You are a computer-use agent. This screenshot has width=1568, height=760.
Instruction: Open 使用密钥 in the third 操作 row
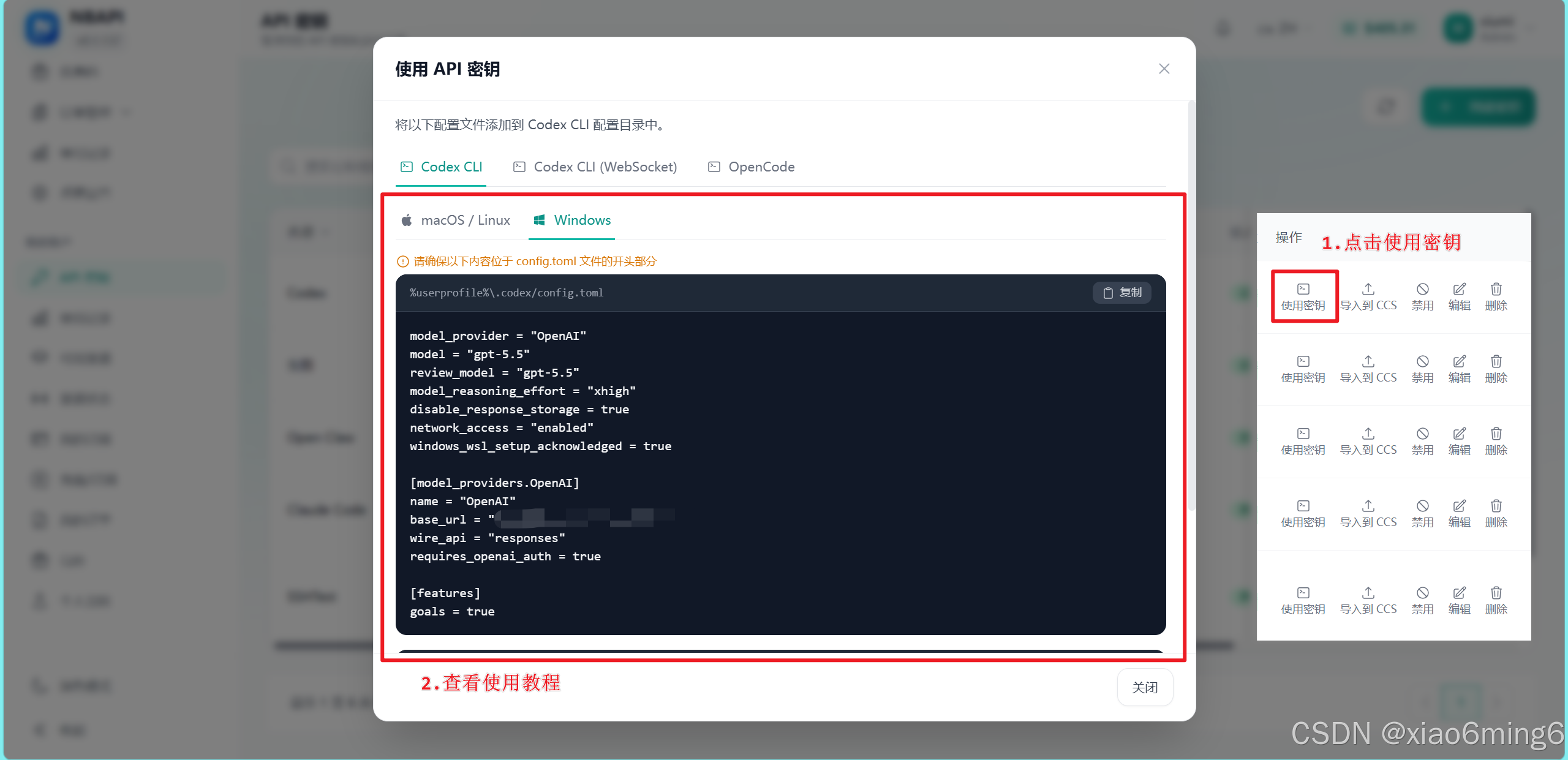[x=1303, y=442]
